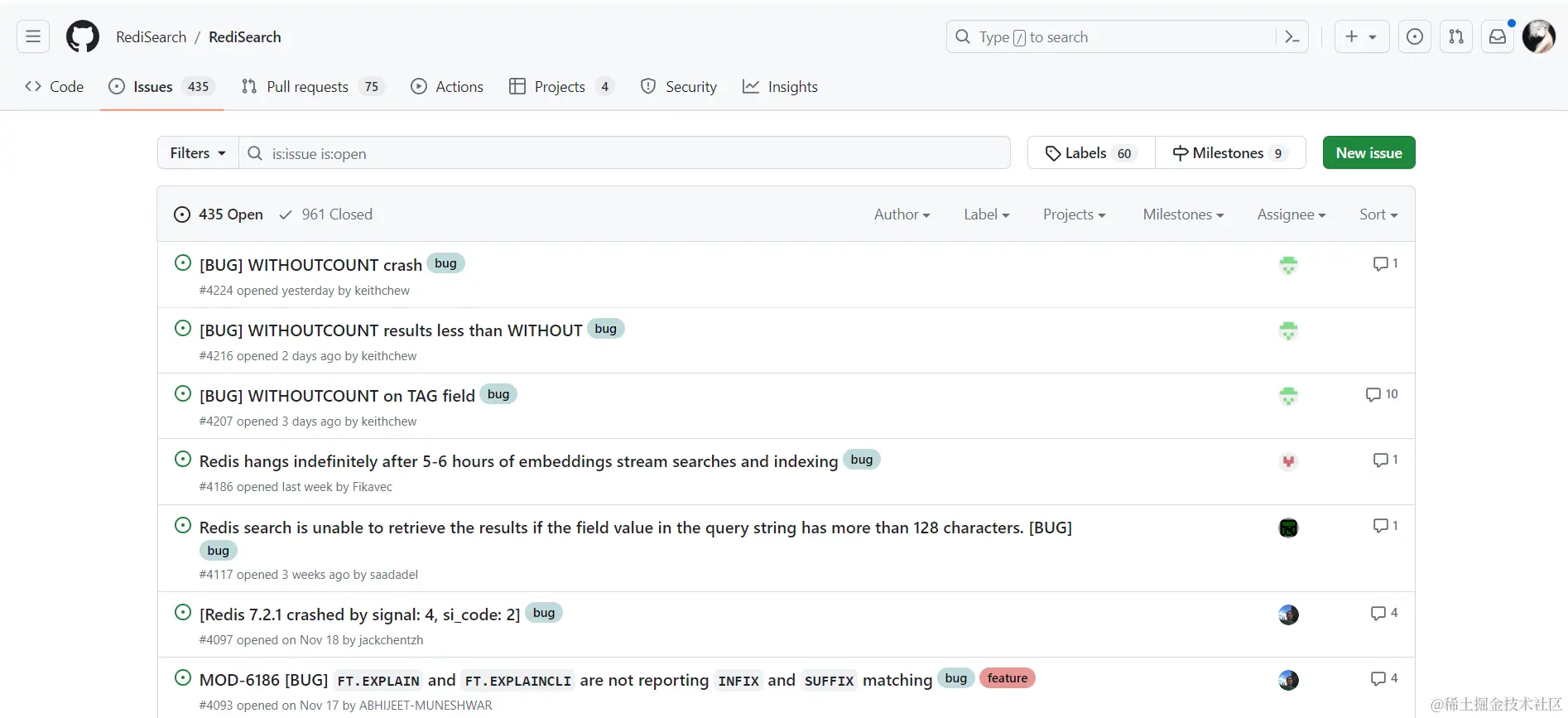
Task: Open the RediSearch owner link
Action: click(151, 36)
